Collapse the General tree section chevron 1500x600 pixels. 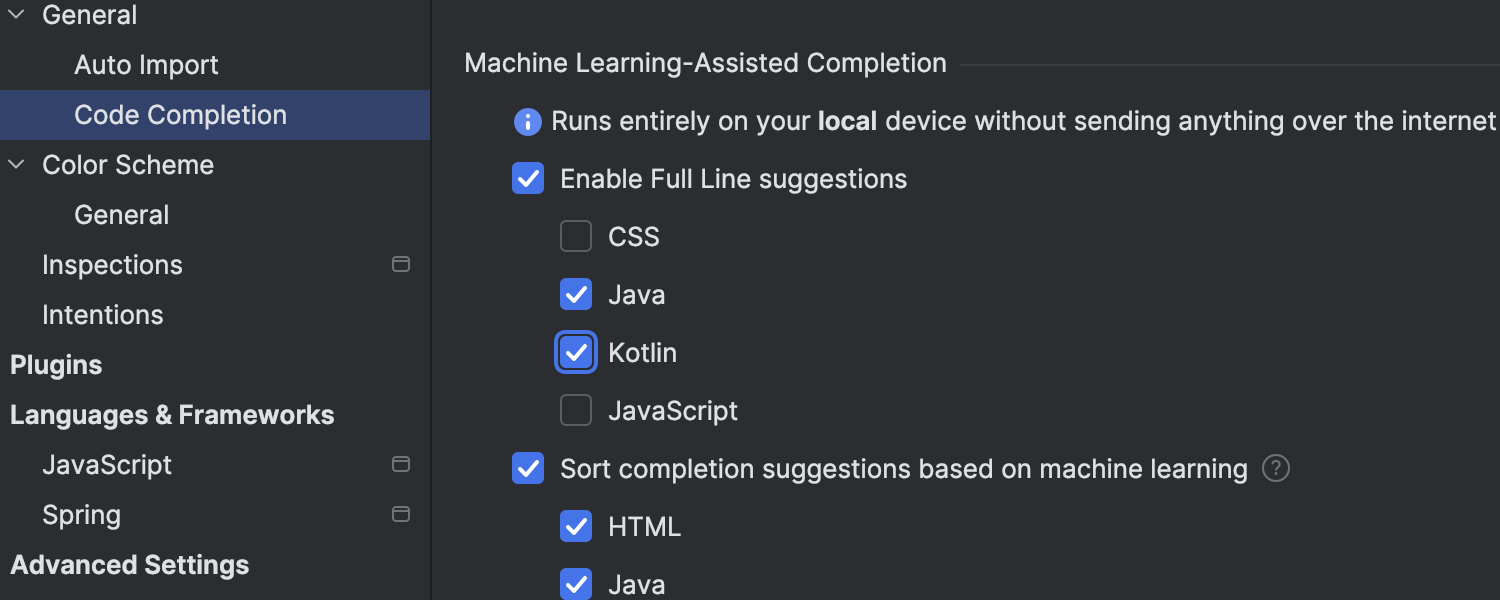(17, 15)
